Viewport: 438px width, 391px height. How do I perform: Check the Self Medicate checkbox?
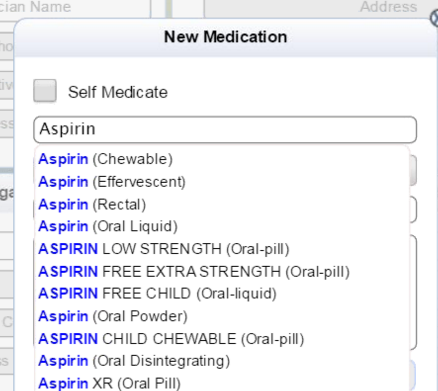coord(45,91)
